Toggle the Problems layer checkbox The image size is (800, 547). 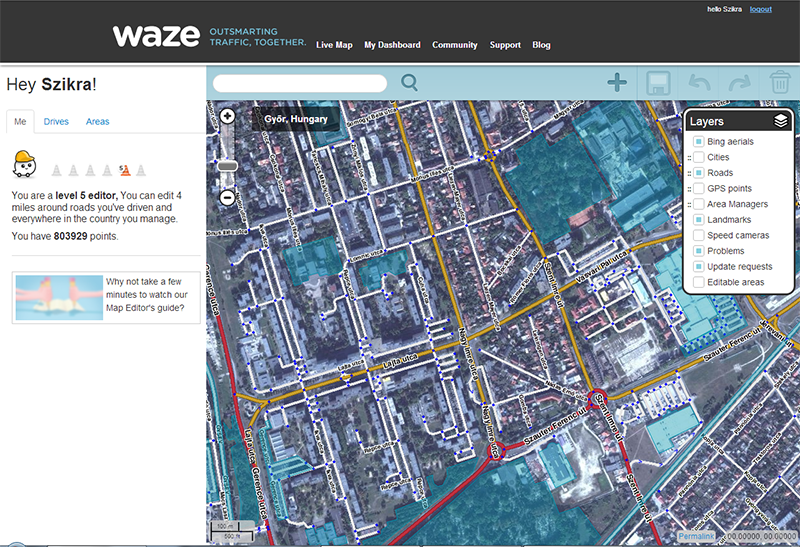pyautogui.click(x=698, y=251)
